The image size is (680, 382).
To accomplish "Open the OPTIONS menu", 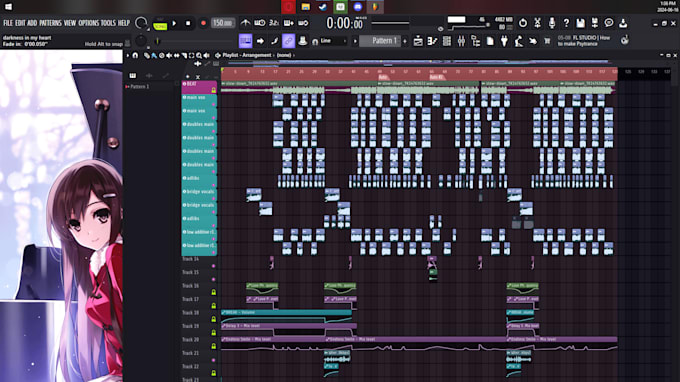I will pos(88,23).
